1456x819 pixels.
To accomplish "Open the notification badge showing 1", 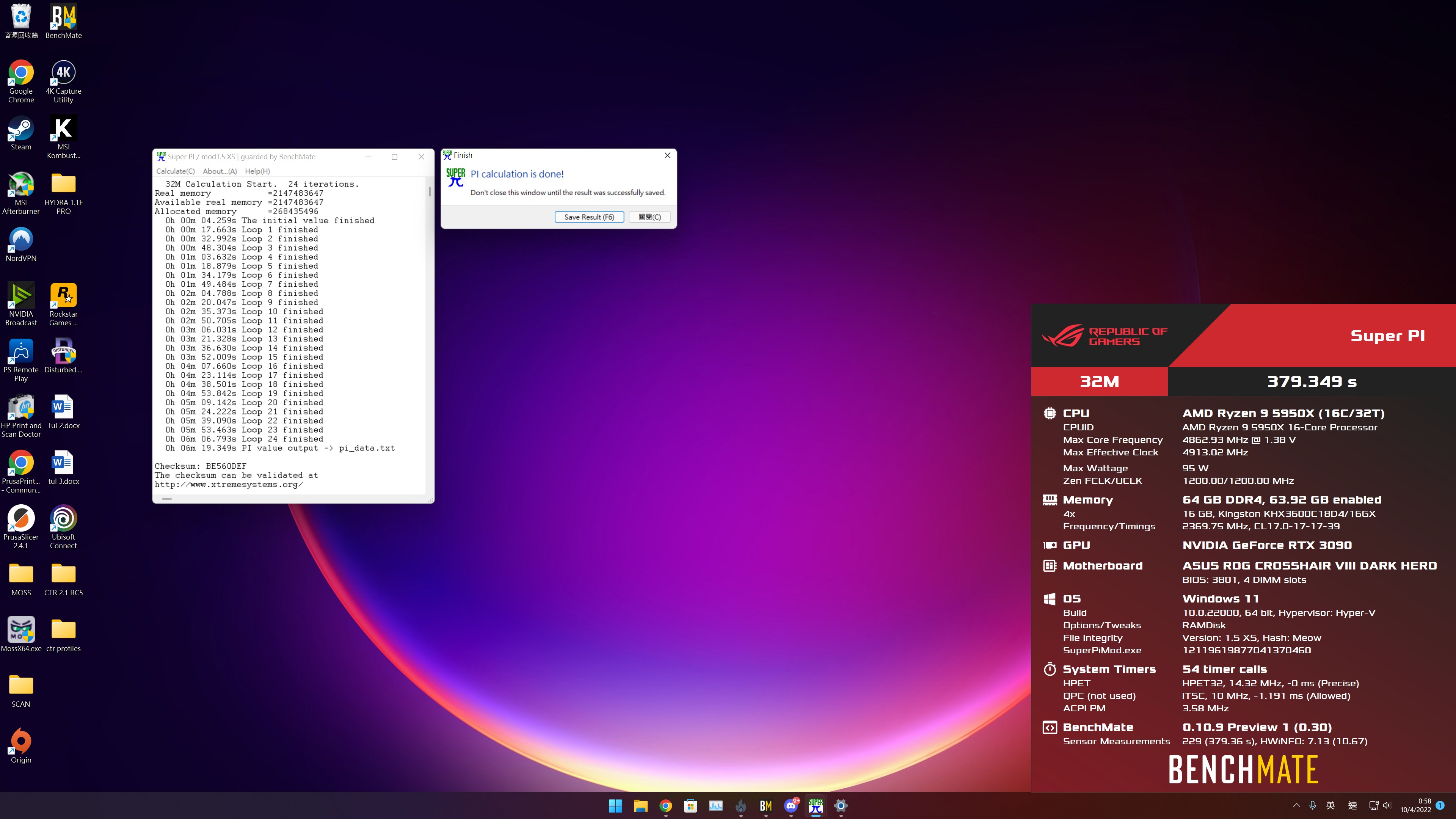I will [x=1440, y=805].
